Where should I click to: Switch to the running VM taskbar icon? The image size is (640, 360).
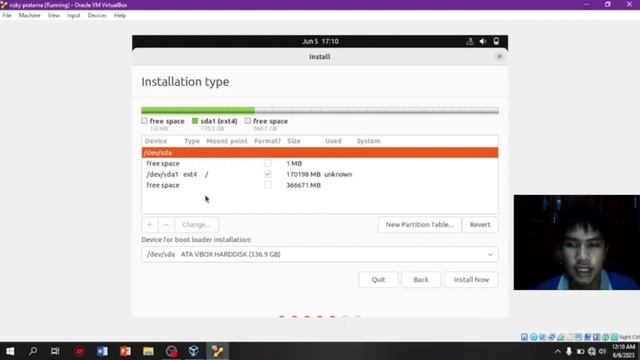point(217,351)
